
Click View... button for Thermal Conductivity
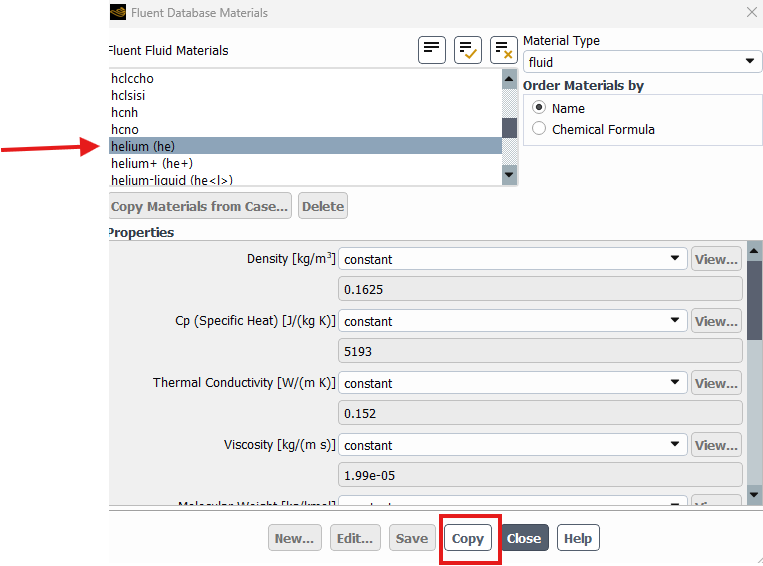point(716,383)
